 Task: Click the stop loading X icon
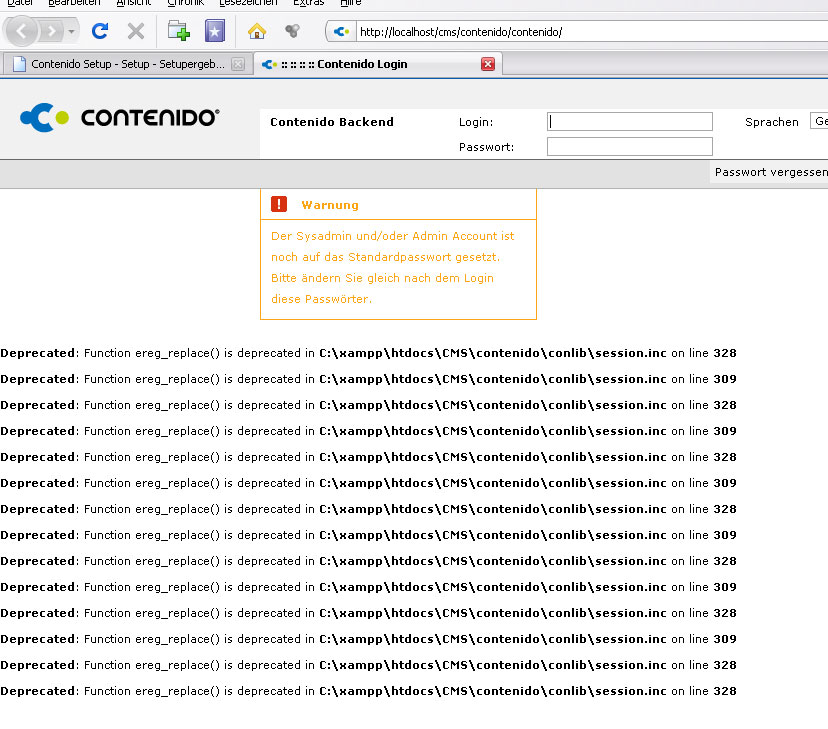(135, 31)
